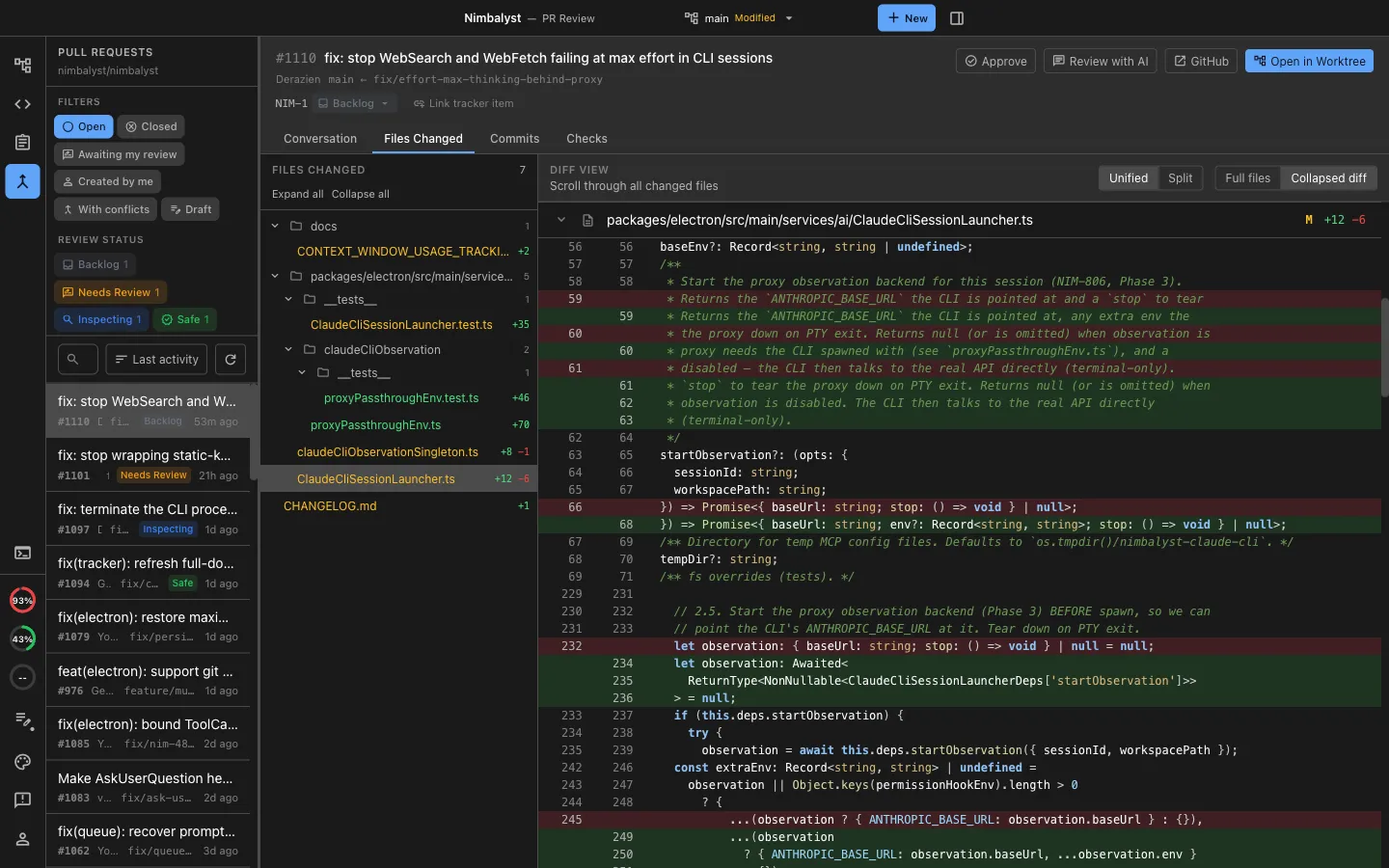Open the main Modified branch dropdown arrow
Viewport: 1389px width, 868px height.
coord(789,18)
